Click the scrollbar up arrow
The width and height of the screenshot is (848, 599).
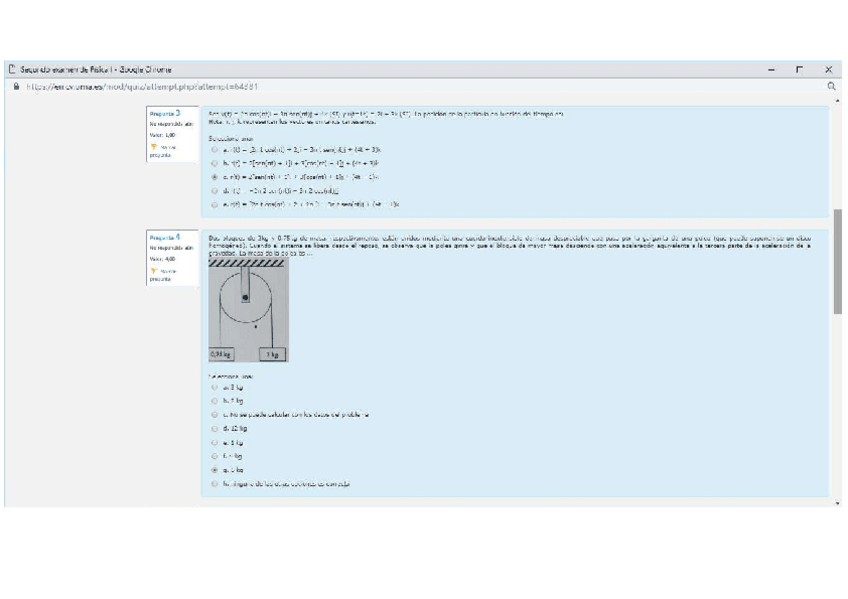click(x=837, y=102)
